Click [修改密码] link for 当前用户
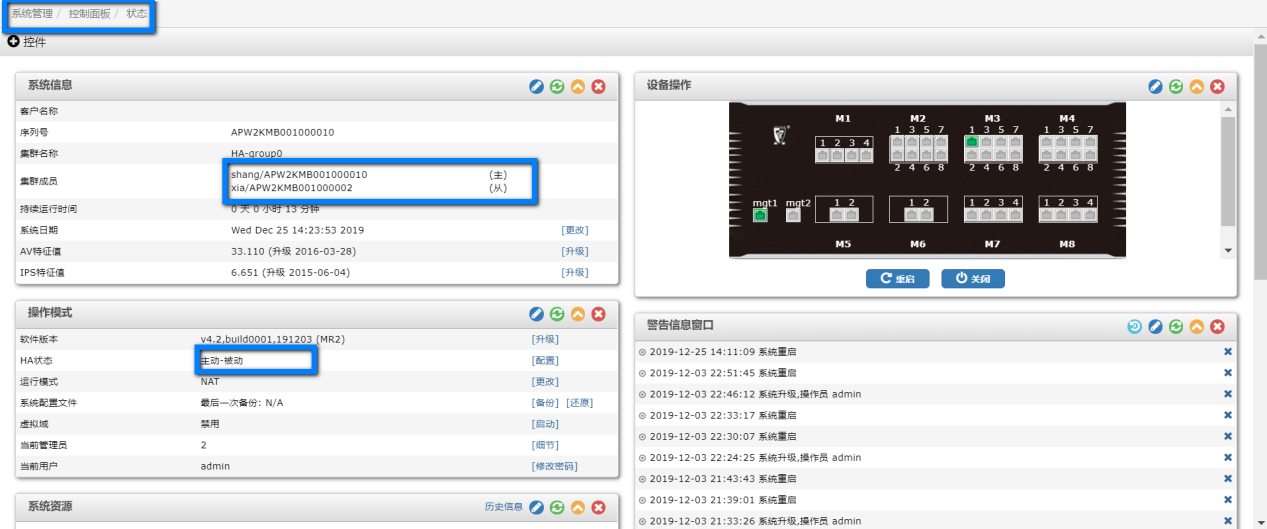 click(555, 466)
